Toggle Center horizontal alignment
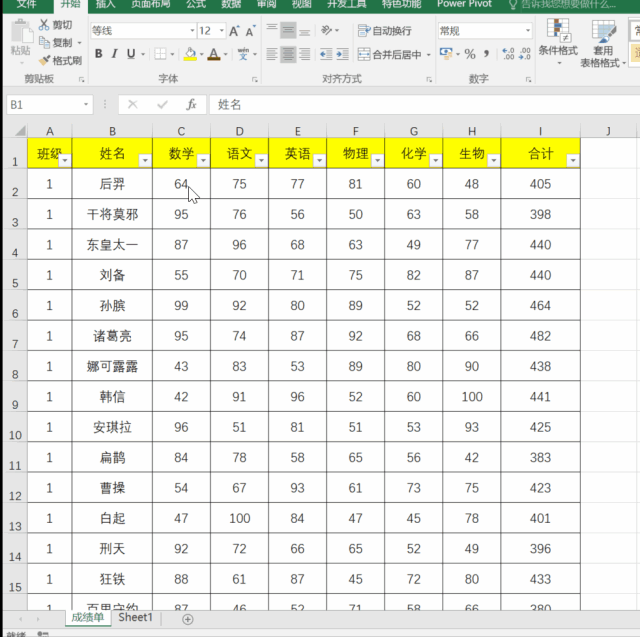Screen dimensions: 640x637 (288, 54)
